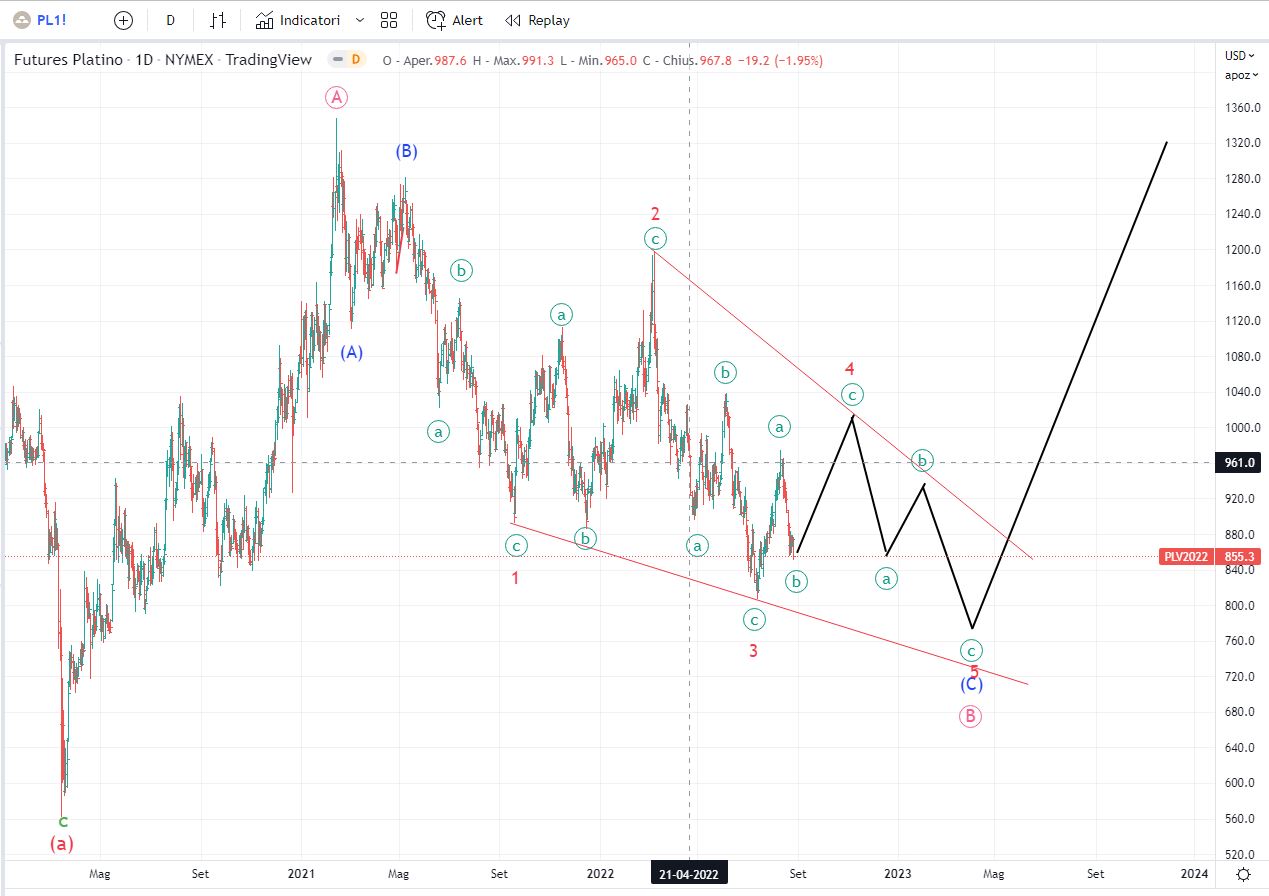Click the 520.0 price axis value

click(x=1240, y=855)
